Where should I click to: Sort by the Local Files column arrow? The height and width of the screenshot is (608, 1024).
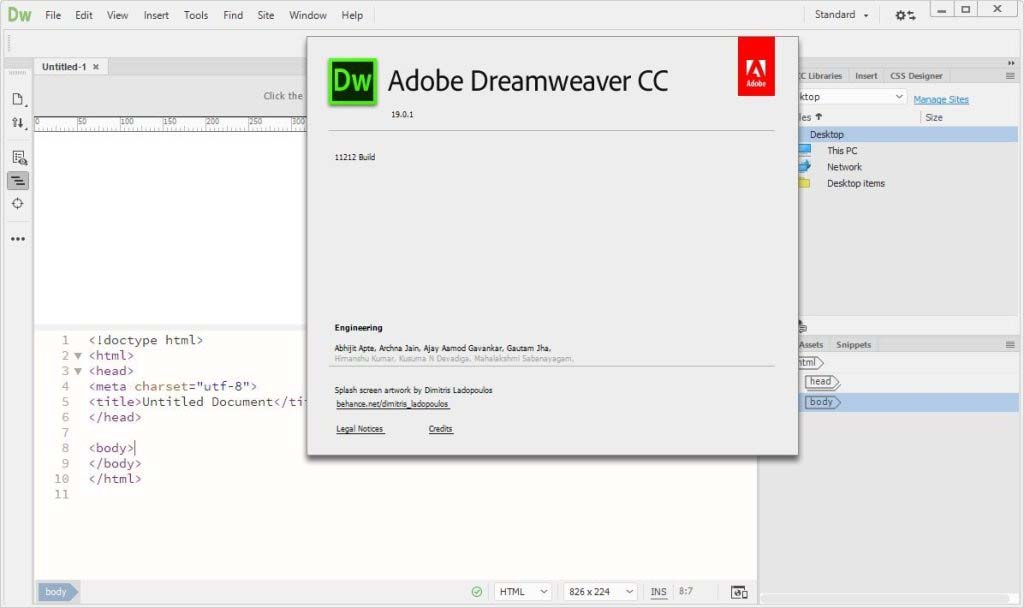(818, 117)
